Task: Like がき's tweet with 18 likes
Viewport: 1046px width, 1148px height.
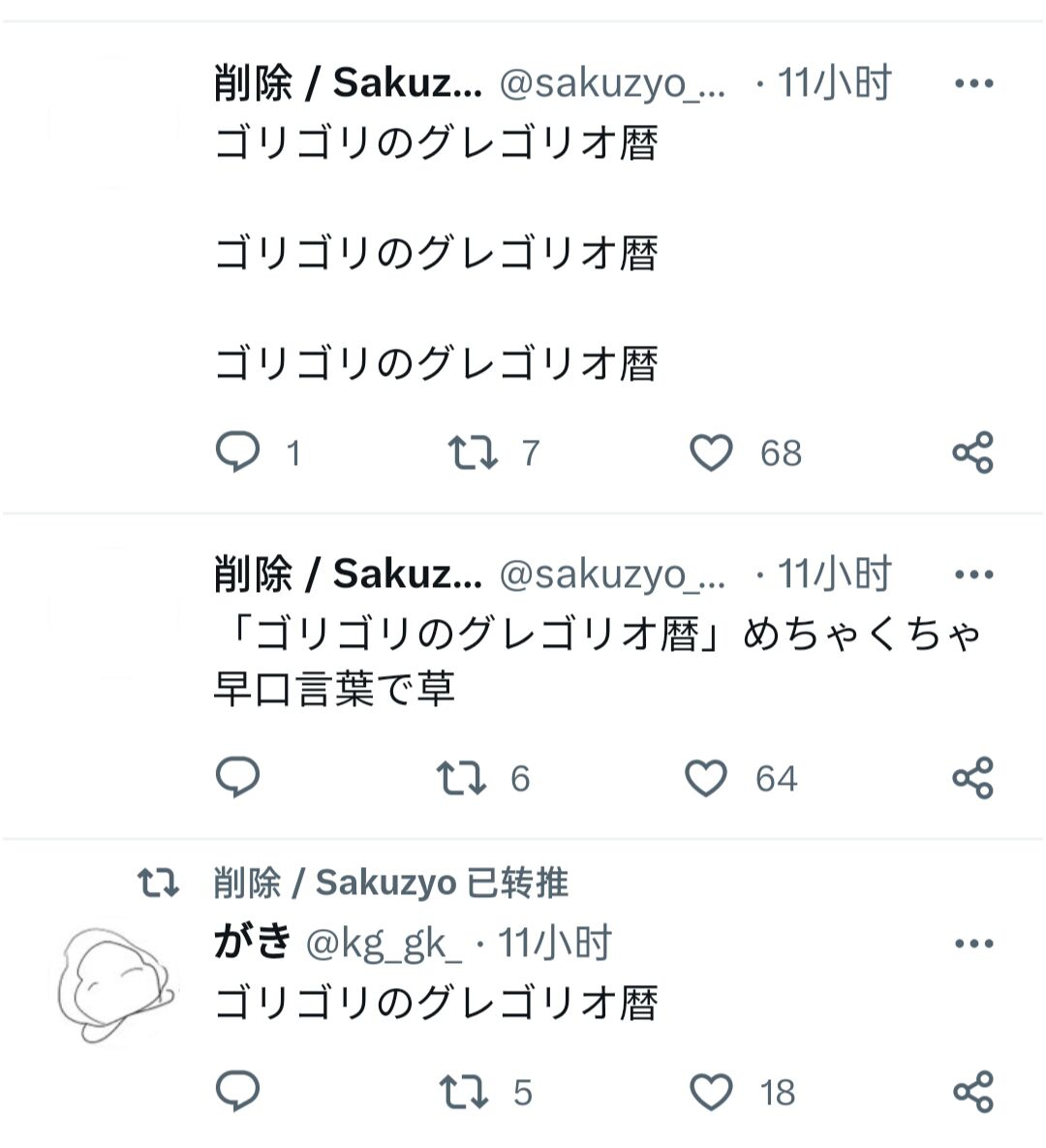Action: click(x=711, y=1092)
